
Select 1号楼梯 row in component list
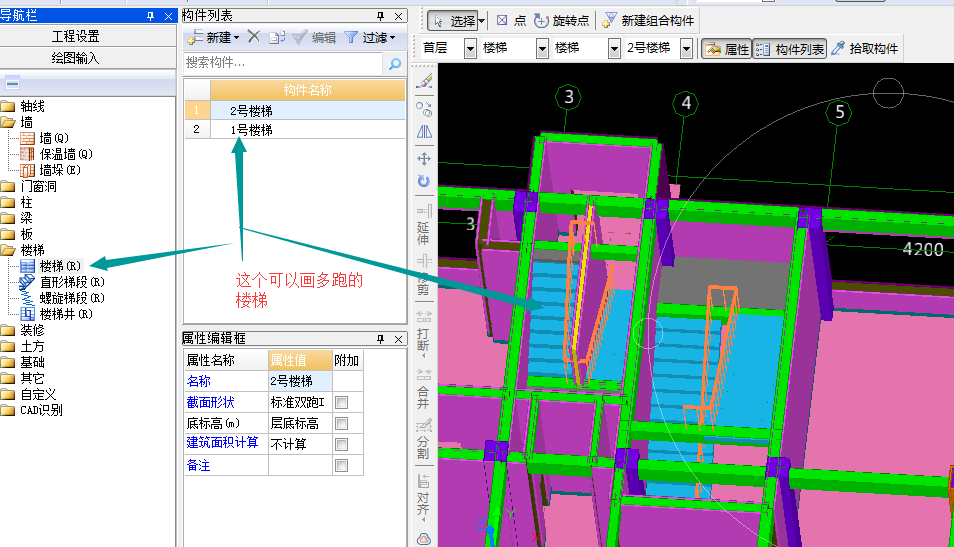point(295,130)
